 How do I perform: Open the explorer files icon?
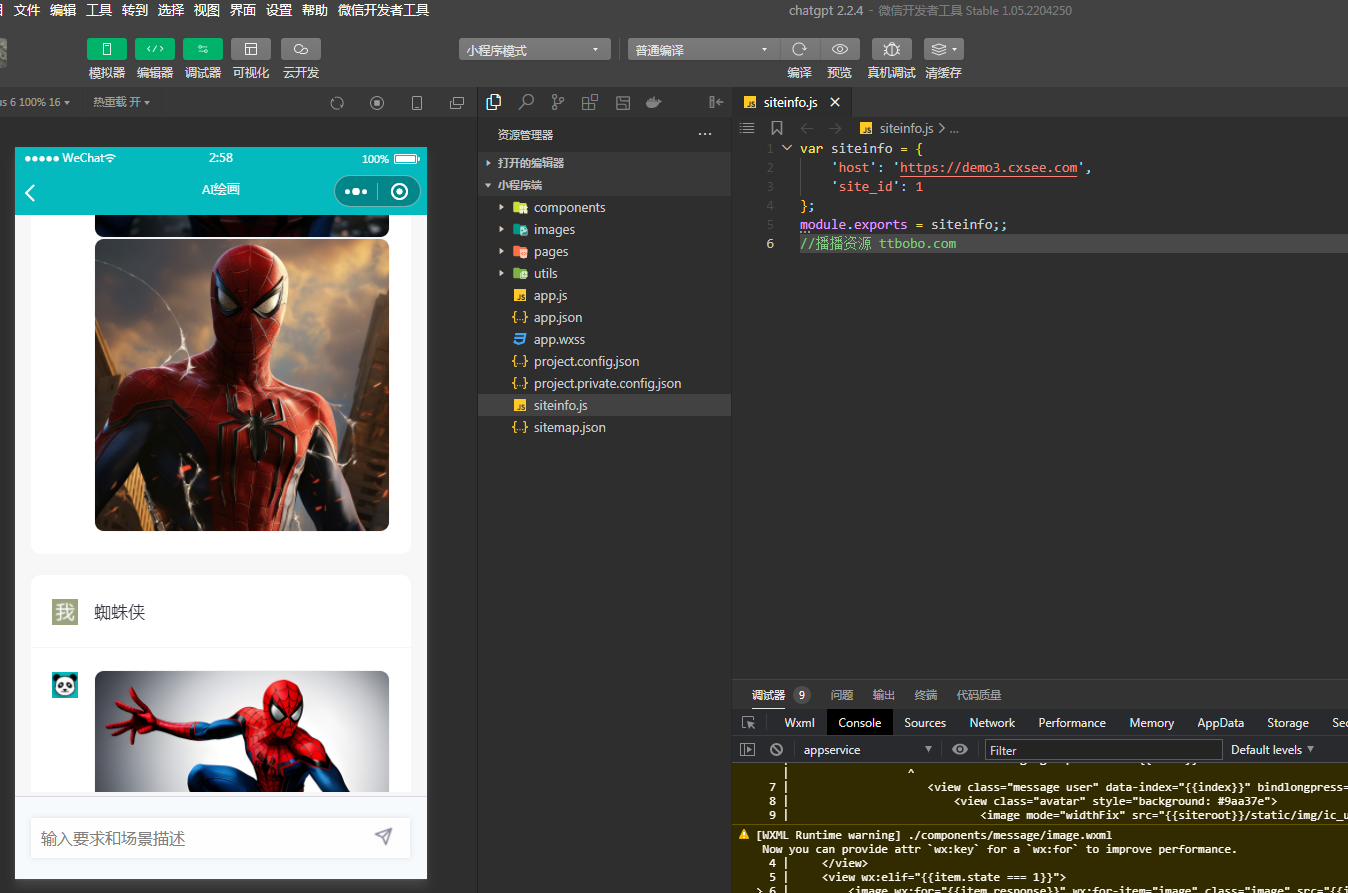pyautogui.click(x=493, y=102)
